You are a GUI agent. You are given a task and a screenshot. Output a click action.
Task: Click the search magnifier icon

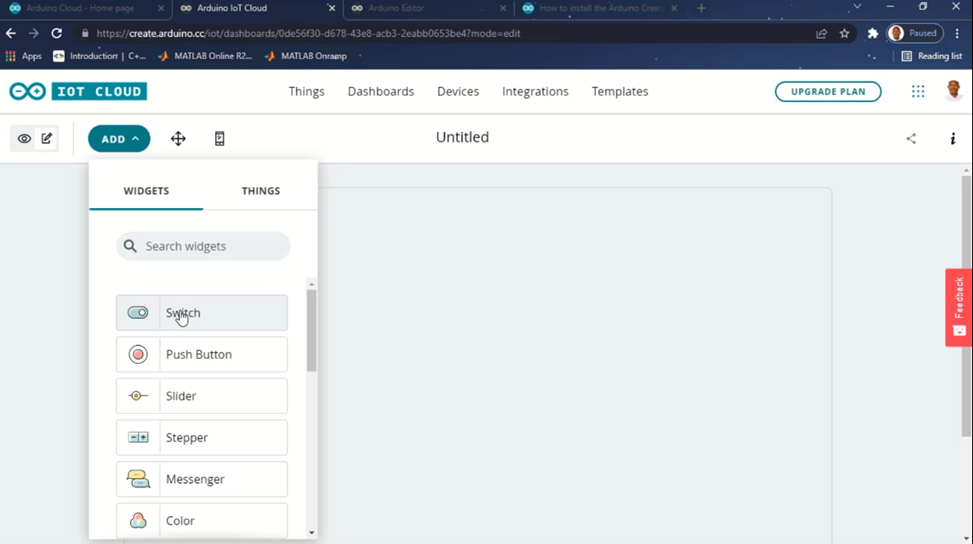pyautogui.click(x=130, y=246)
